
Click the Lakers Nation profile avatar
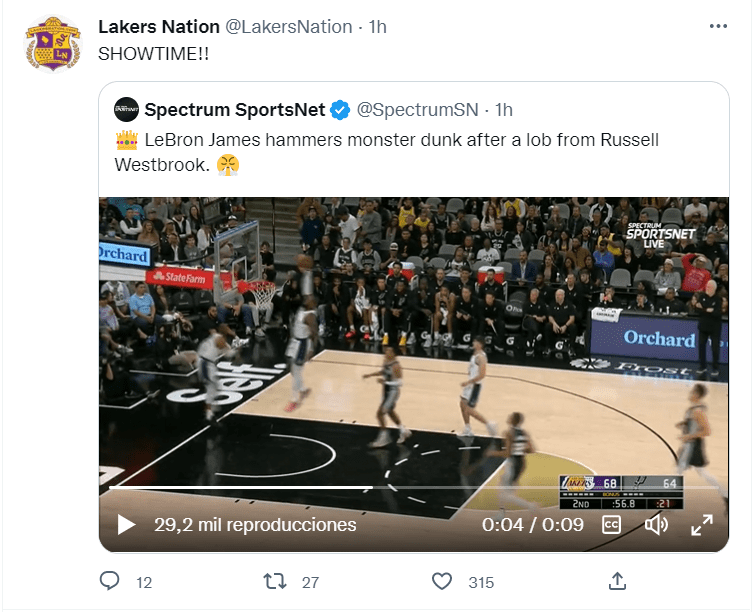[54, 45]
